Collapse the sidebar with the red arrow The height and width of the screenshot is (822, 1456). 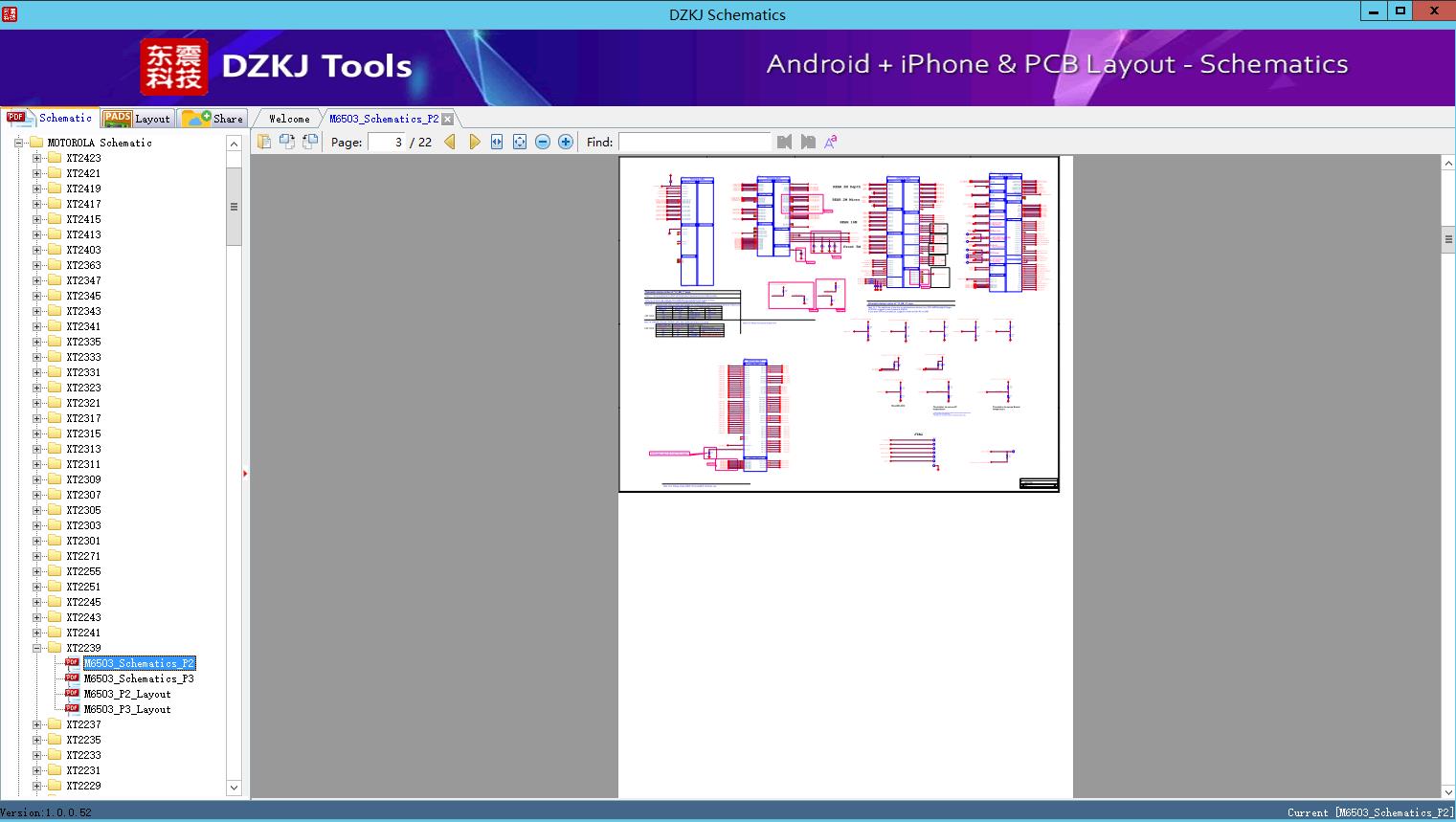pos(245,474)
